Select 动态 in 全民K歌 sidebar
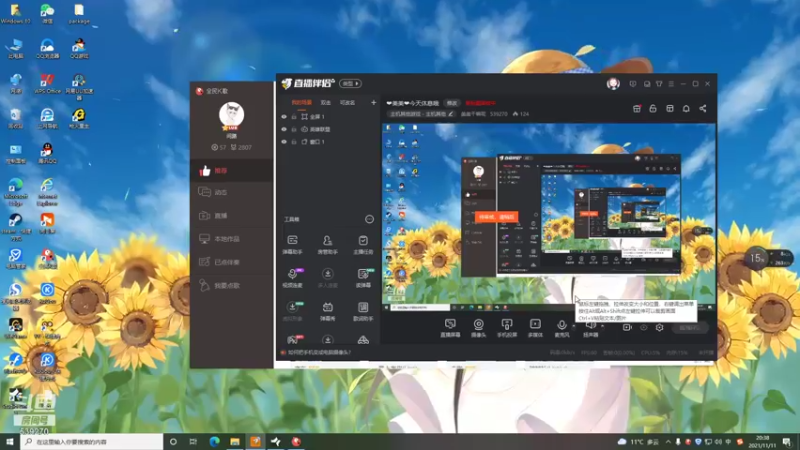 tap(231, 192)
